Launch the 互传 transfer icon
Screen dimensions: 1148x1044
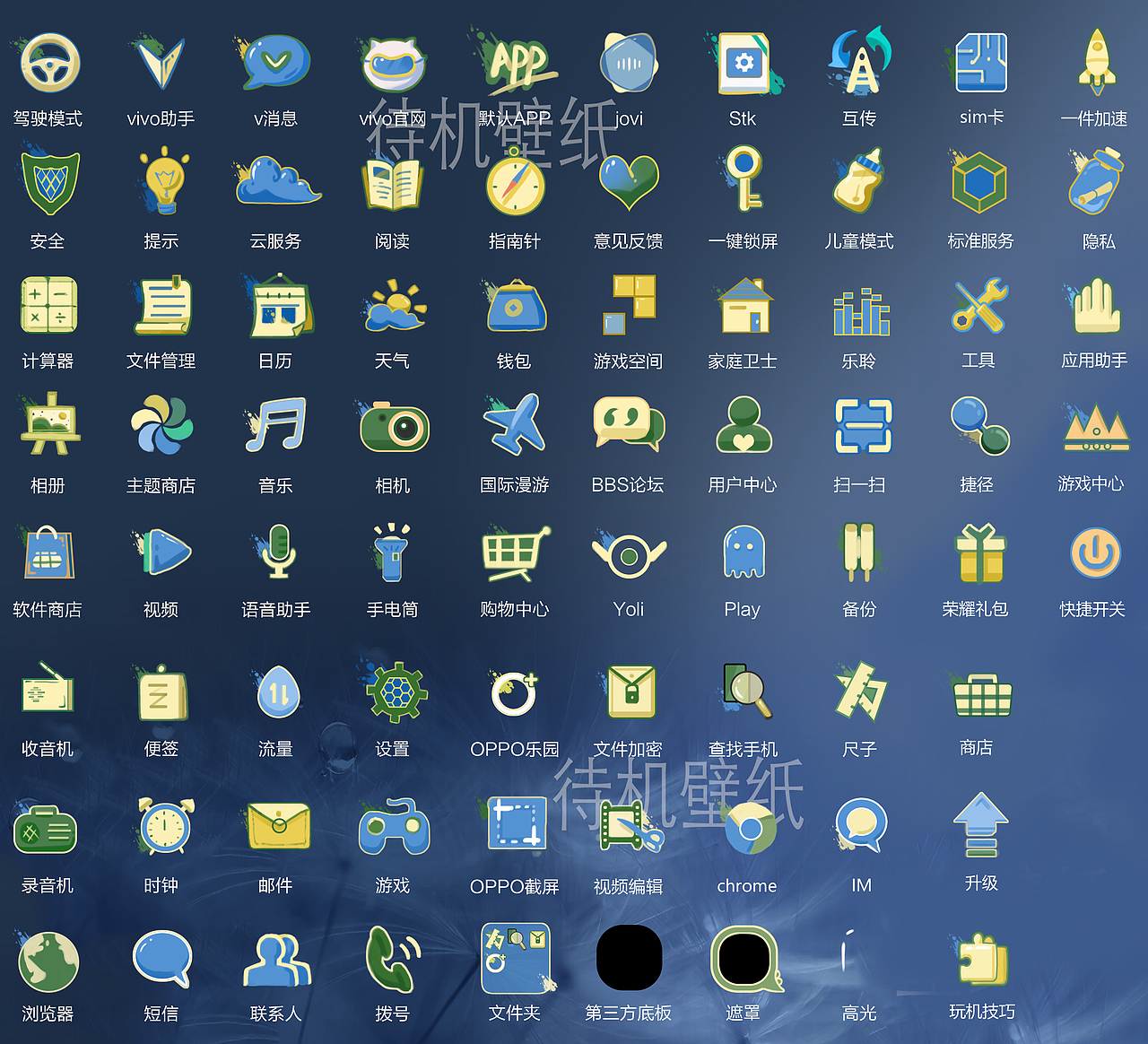tap(859, 61)
